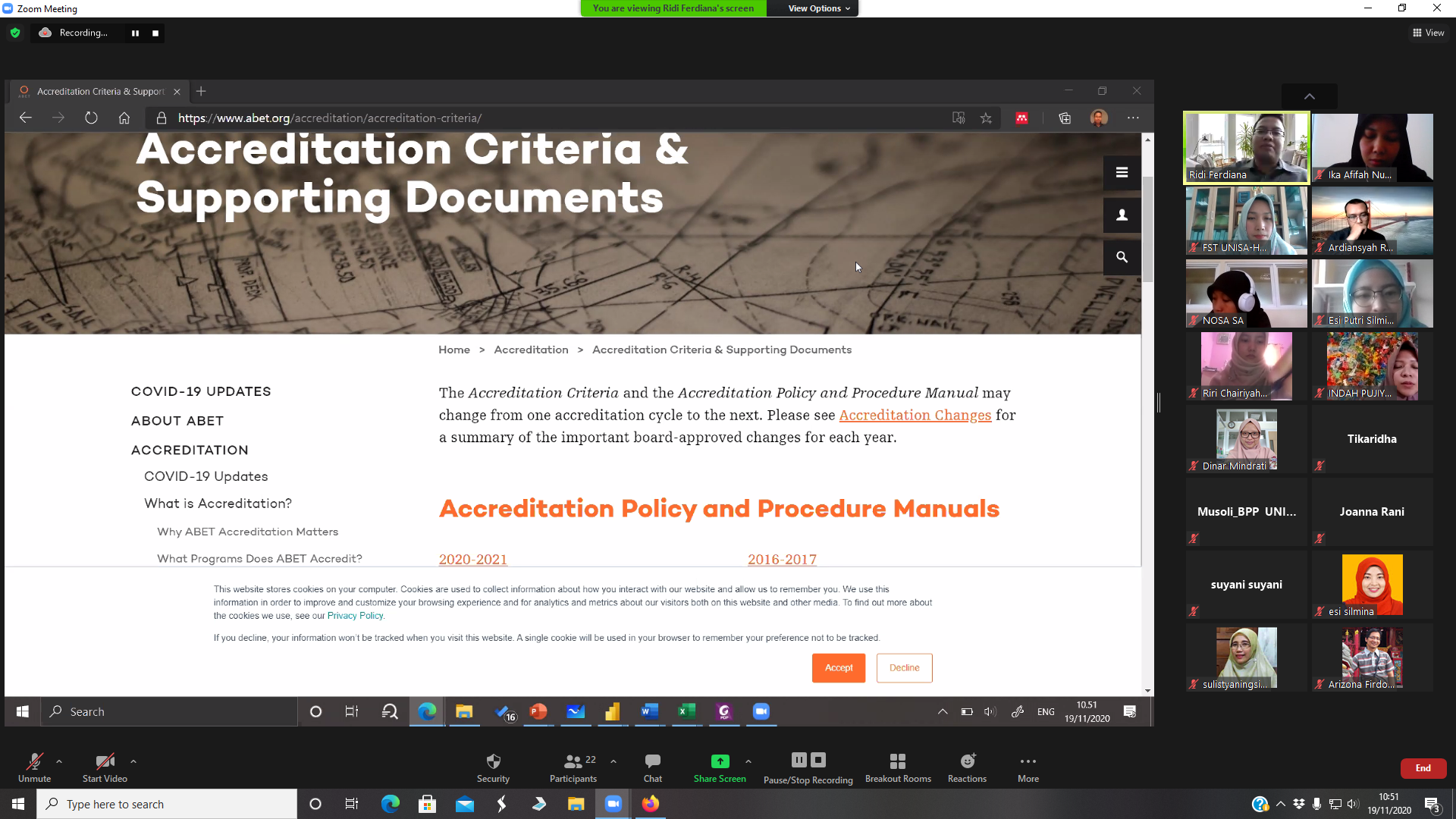The height and width of the screenshot is (819, 1456).
Task: Click the green Share Screen icon
Action: (x=720, y=761)
